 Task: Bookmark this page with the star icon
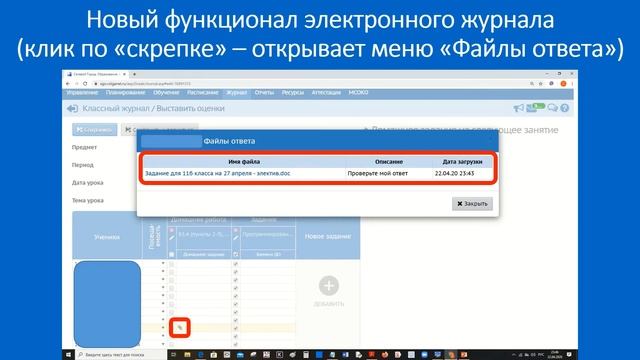[x=541, y=84]
